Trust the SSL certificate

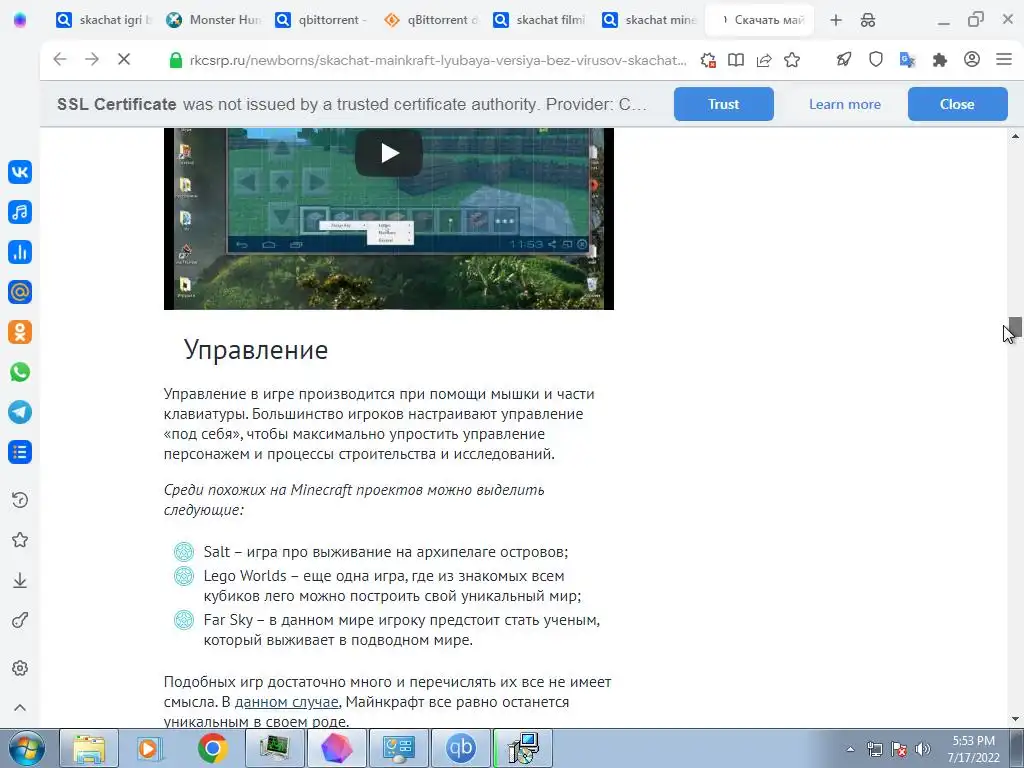point(724,104)
